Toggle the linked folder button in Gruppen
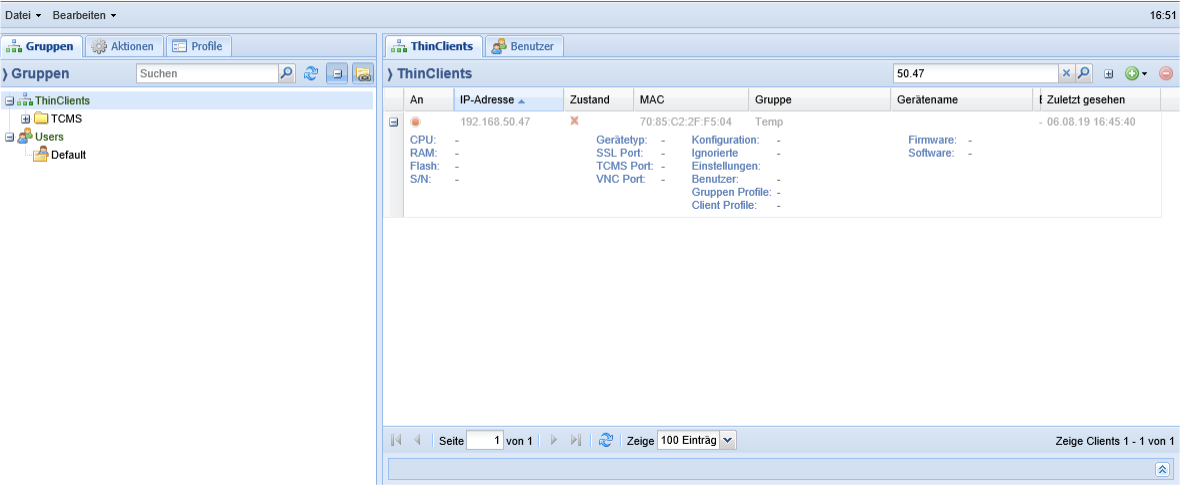This screenshot has width=1184, height=485. click(363, 73)
